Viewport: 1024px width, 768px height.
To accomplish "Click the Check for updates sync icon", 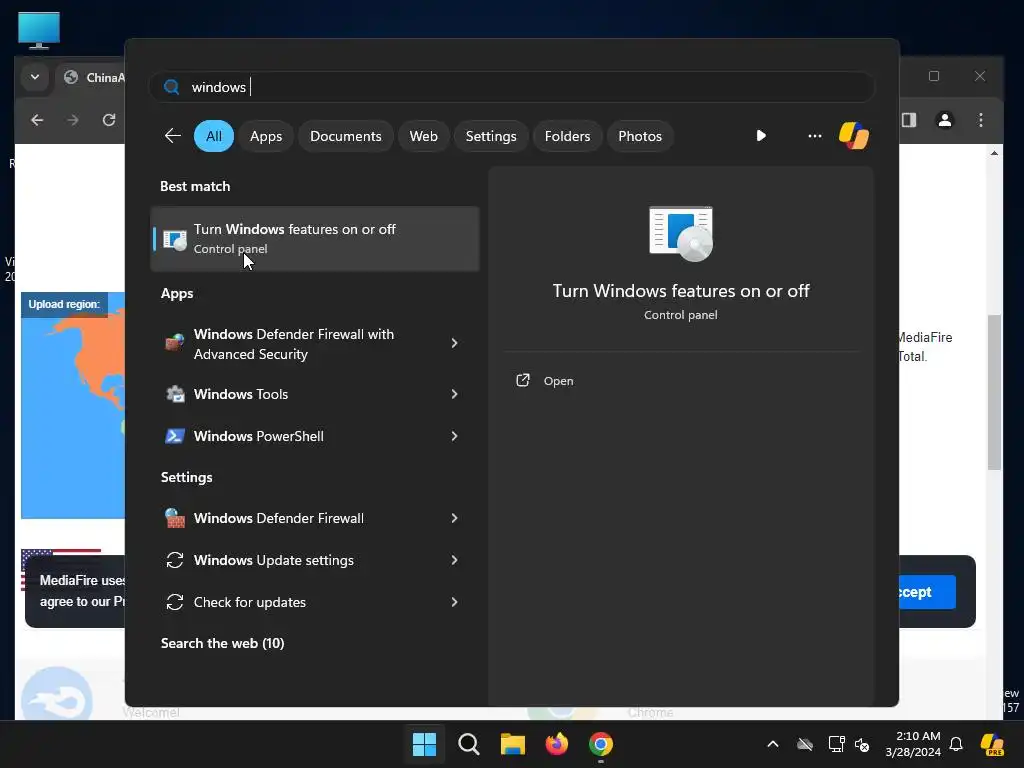I will (x=174, y=601).
